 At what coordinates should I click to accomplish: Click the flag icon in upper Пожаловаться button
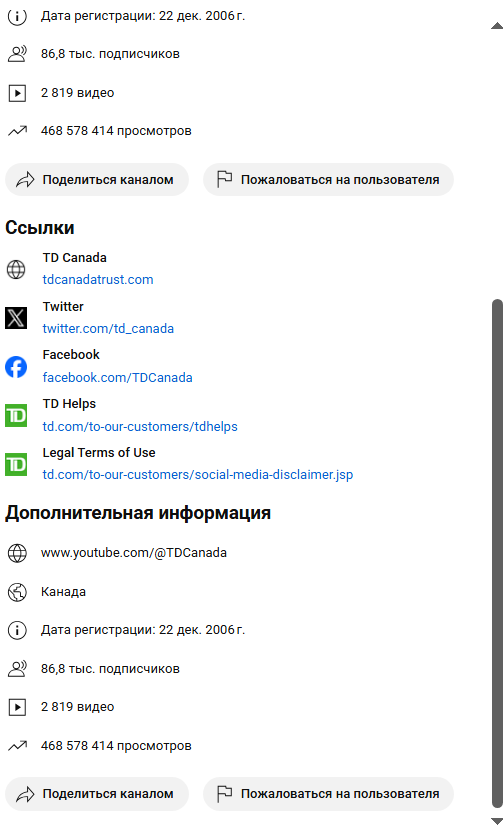tap(225, 180)
